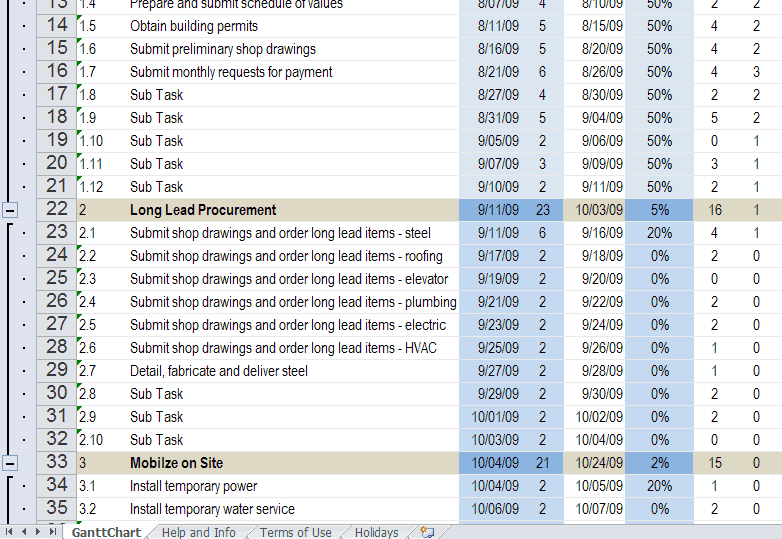
Task: Go to last sheet navigation arrow
Action: click(52, 532)
